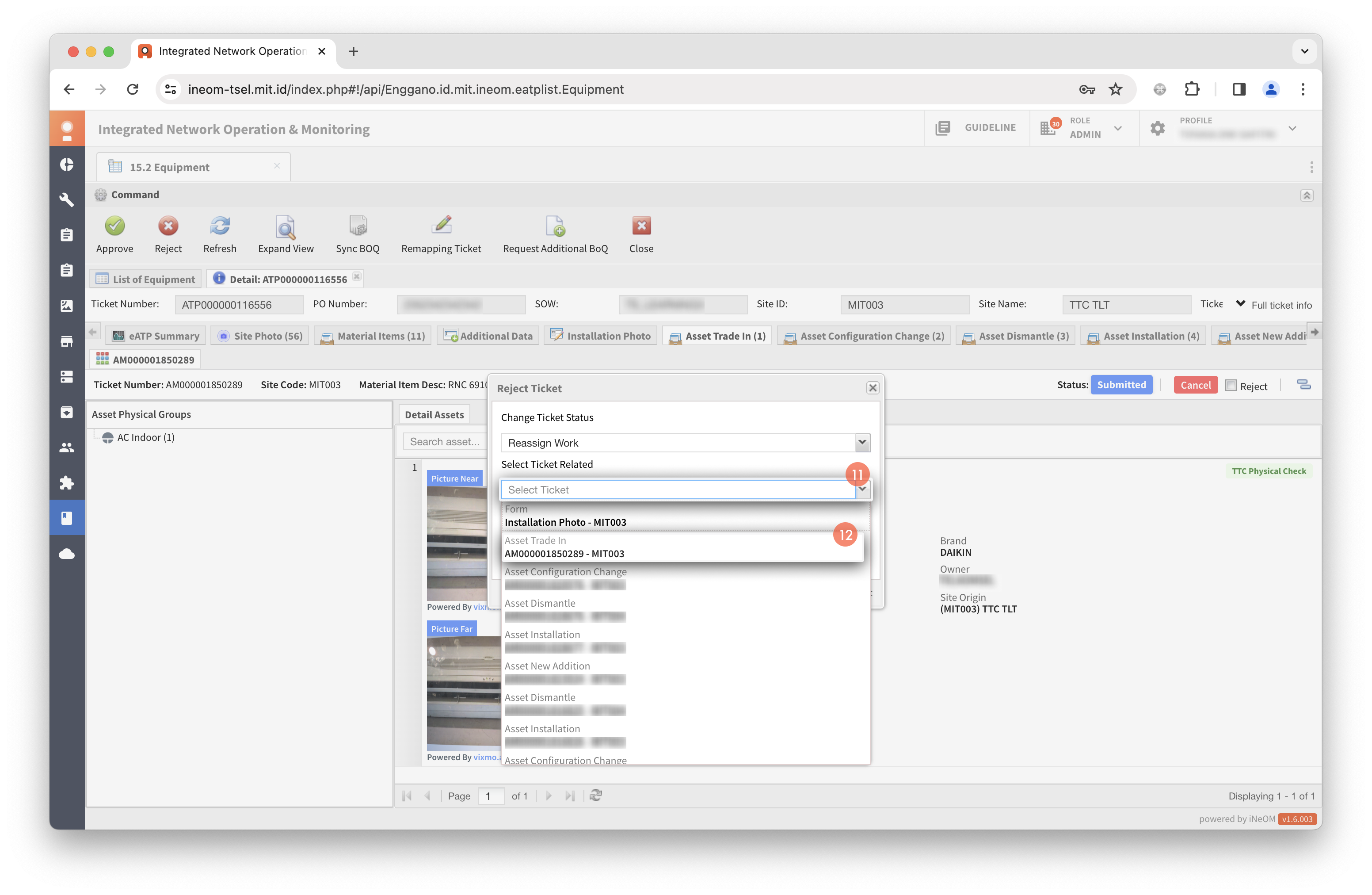Click the Approve command icon

tap(115, 226)
